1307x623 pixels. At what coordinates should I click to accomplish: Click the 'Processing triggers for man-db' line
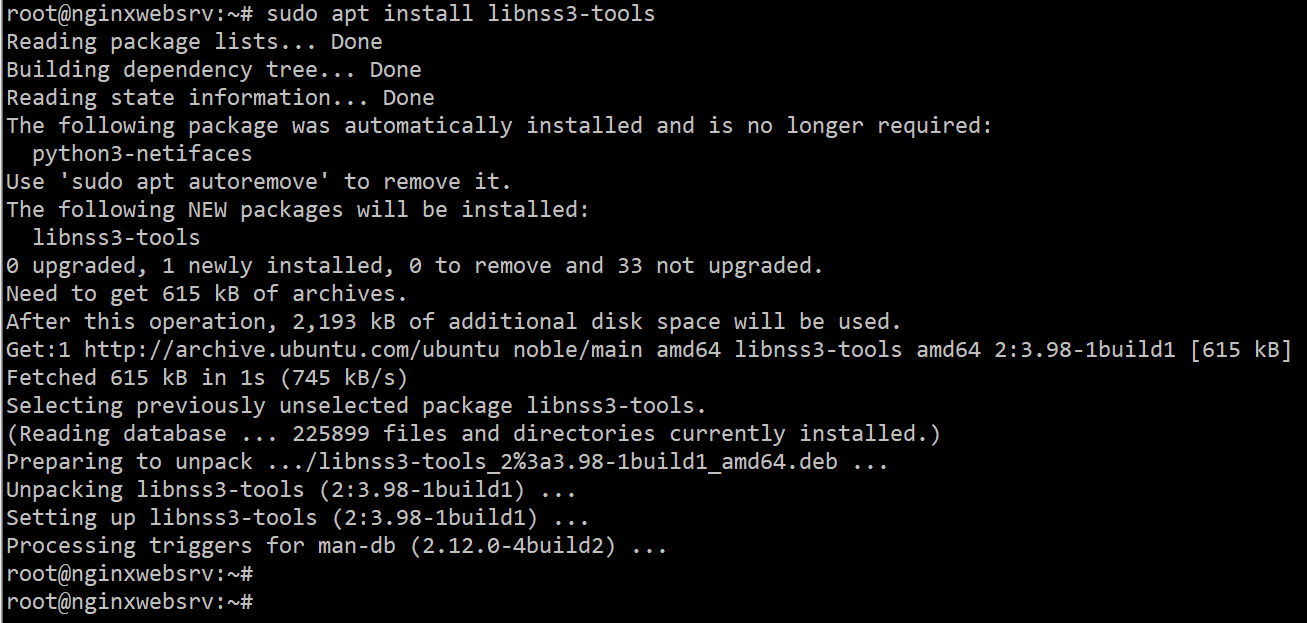pos(336,546)
